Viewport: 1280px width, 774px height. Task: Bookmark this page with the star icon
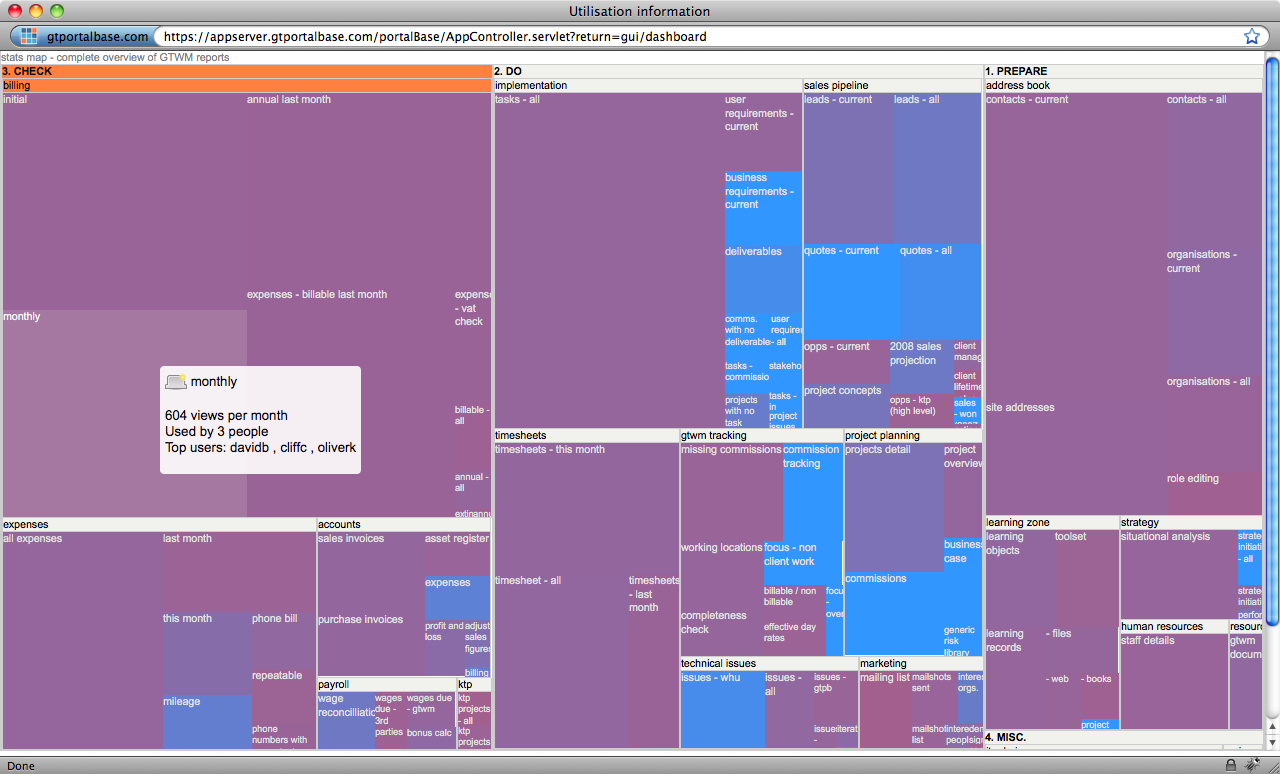click(1251, 37)
